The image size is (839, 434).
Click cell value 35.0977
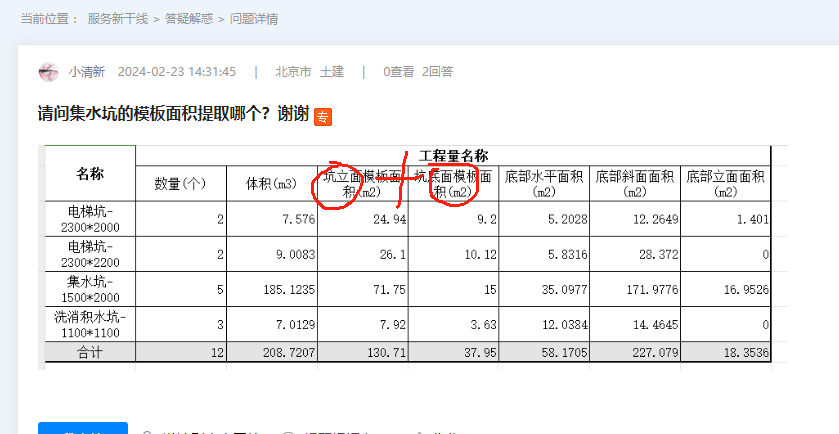544,289
